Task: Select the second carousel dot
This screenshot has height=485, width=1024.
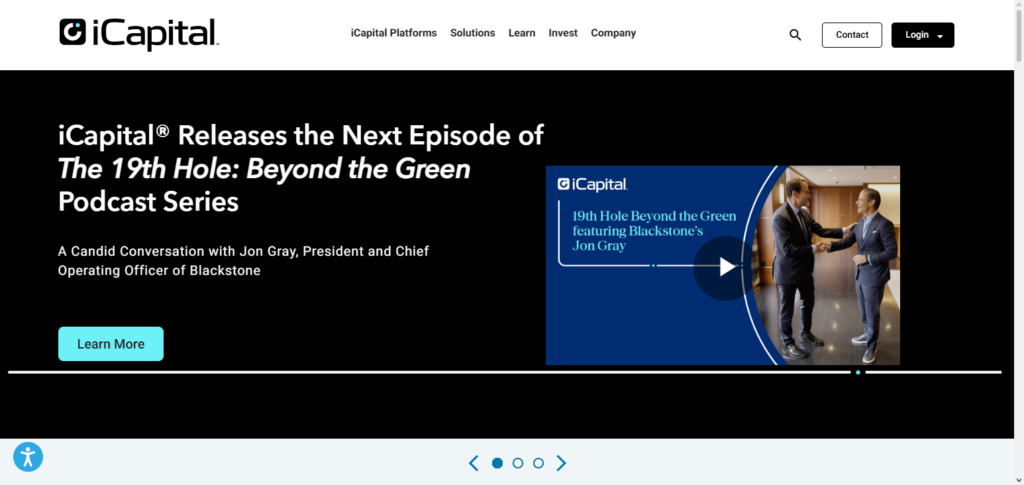Action: (518, 463)
